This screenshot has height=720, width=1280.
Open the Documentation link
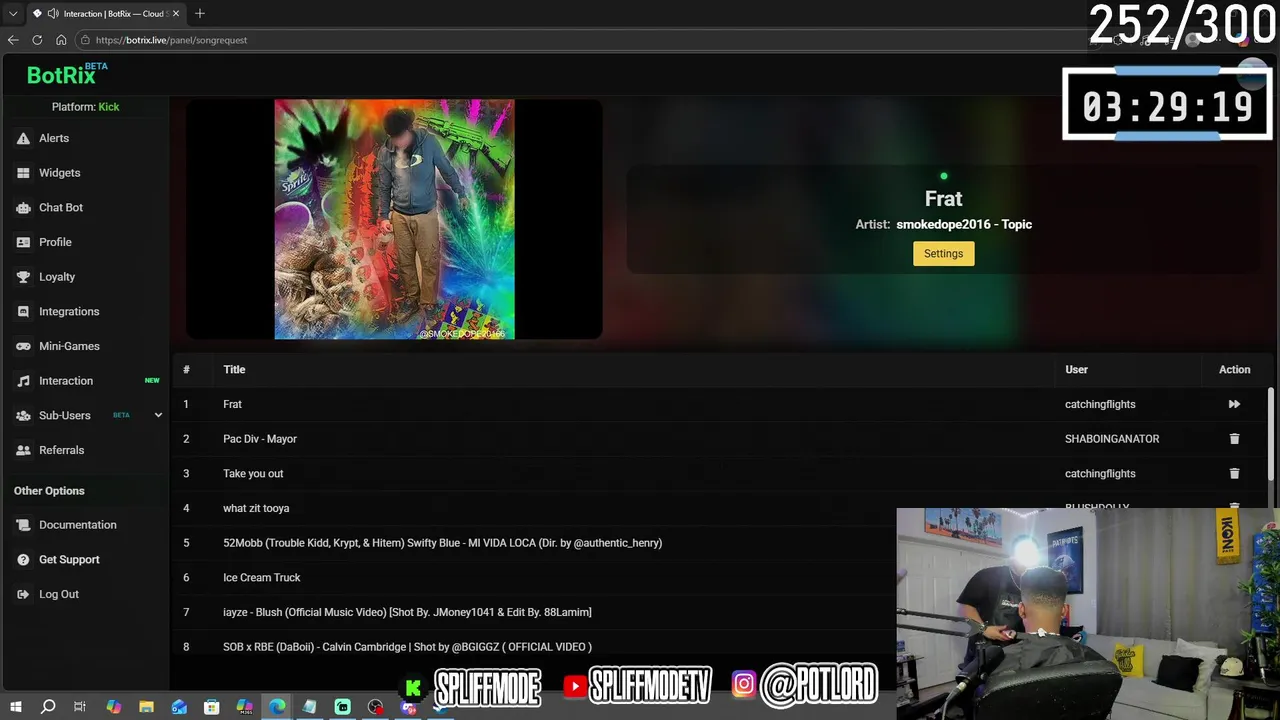78,525
